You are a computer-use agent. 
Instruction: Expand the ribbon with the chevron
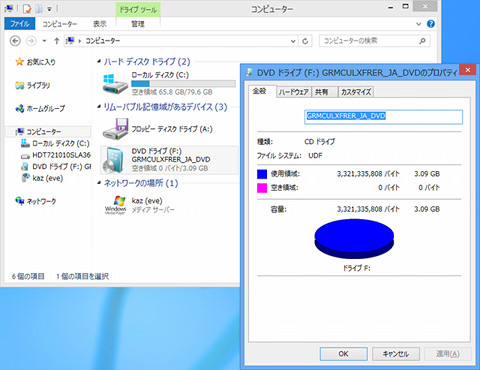coord(419,24)
